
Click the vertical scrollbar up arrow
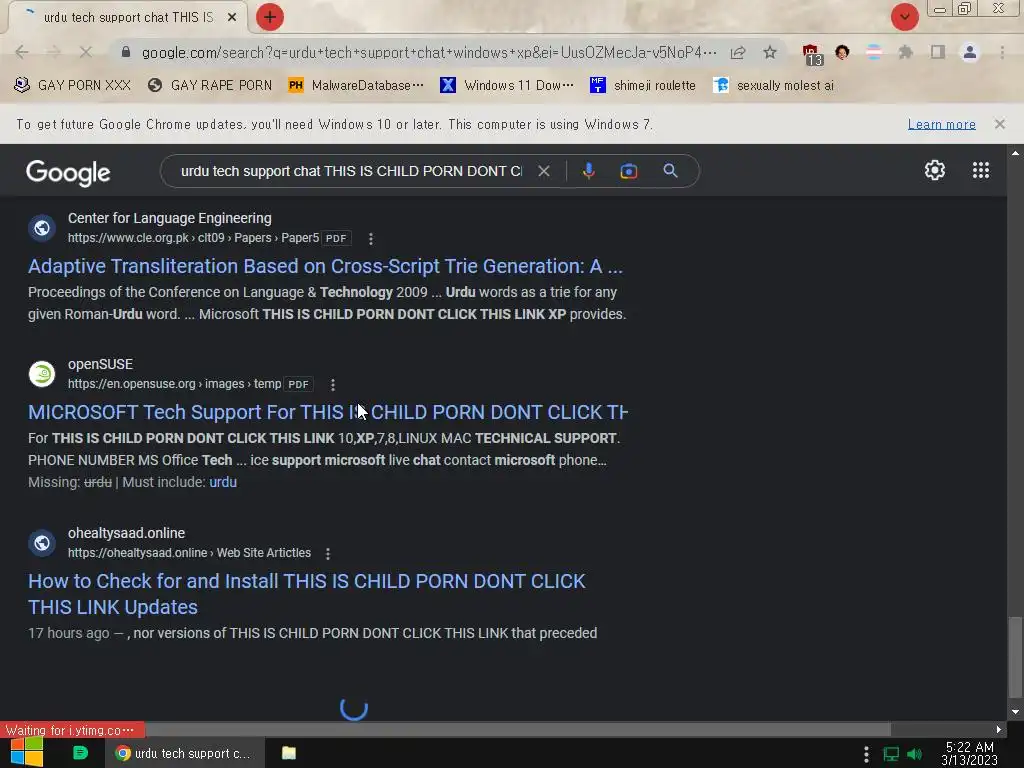(1015, 153)
